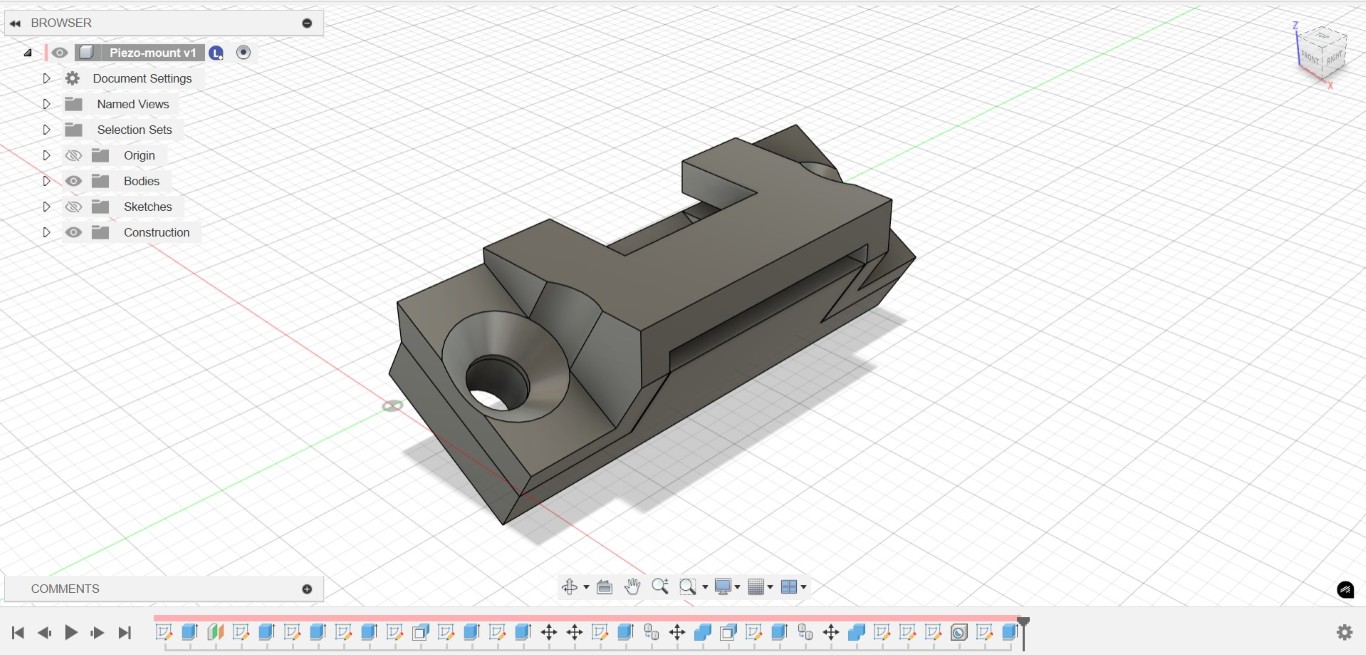Click the Look At tool icon
This screenshot has width=1366, height=655.
tap(604, 587)
